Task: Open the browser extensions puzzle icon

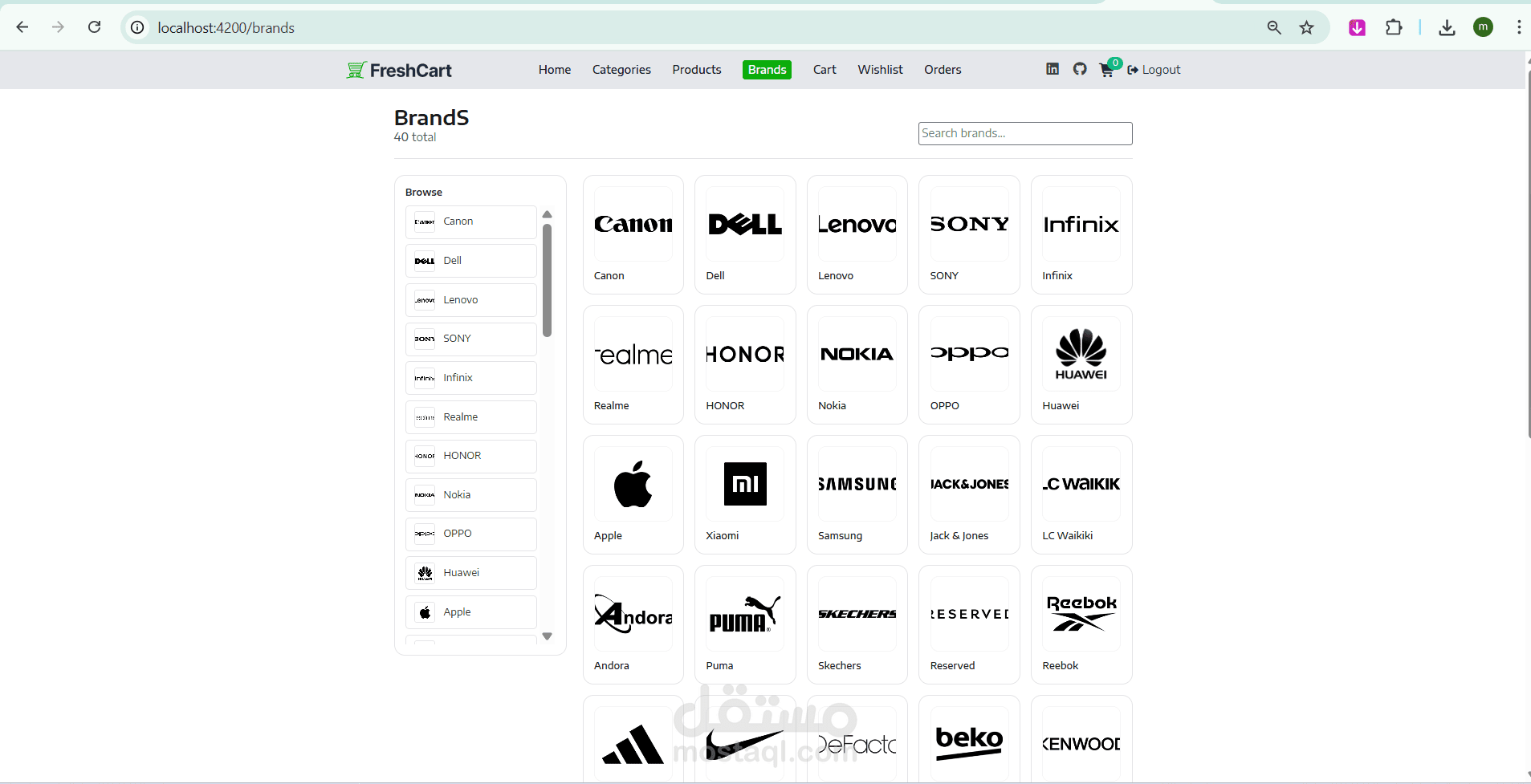Action: [x=1394, y=27]
